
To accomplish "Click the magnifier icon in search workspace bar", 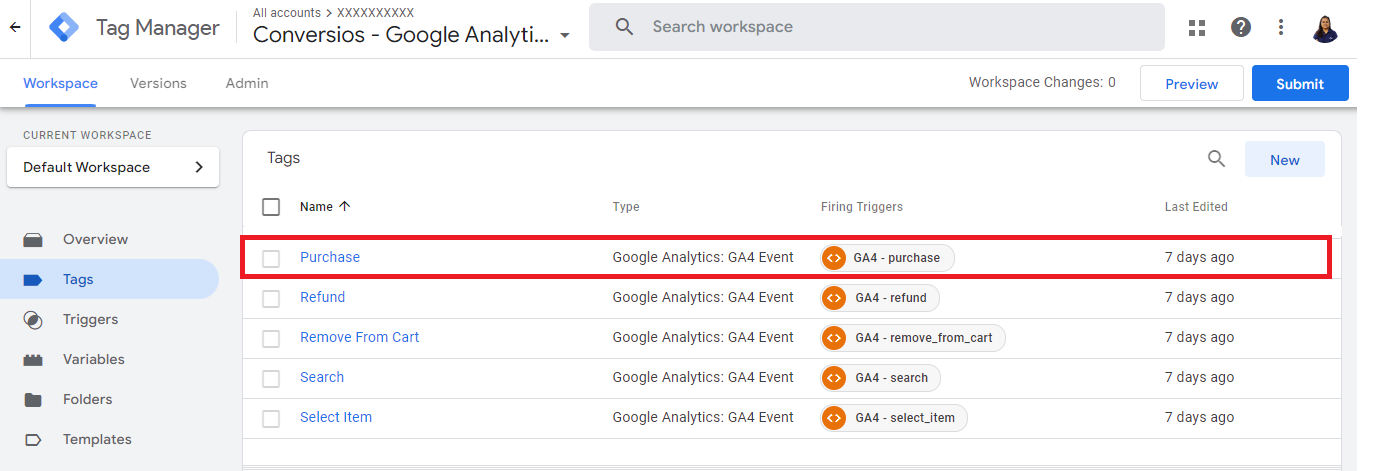I will 625,27.
